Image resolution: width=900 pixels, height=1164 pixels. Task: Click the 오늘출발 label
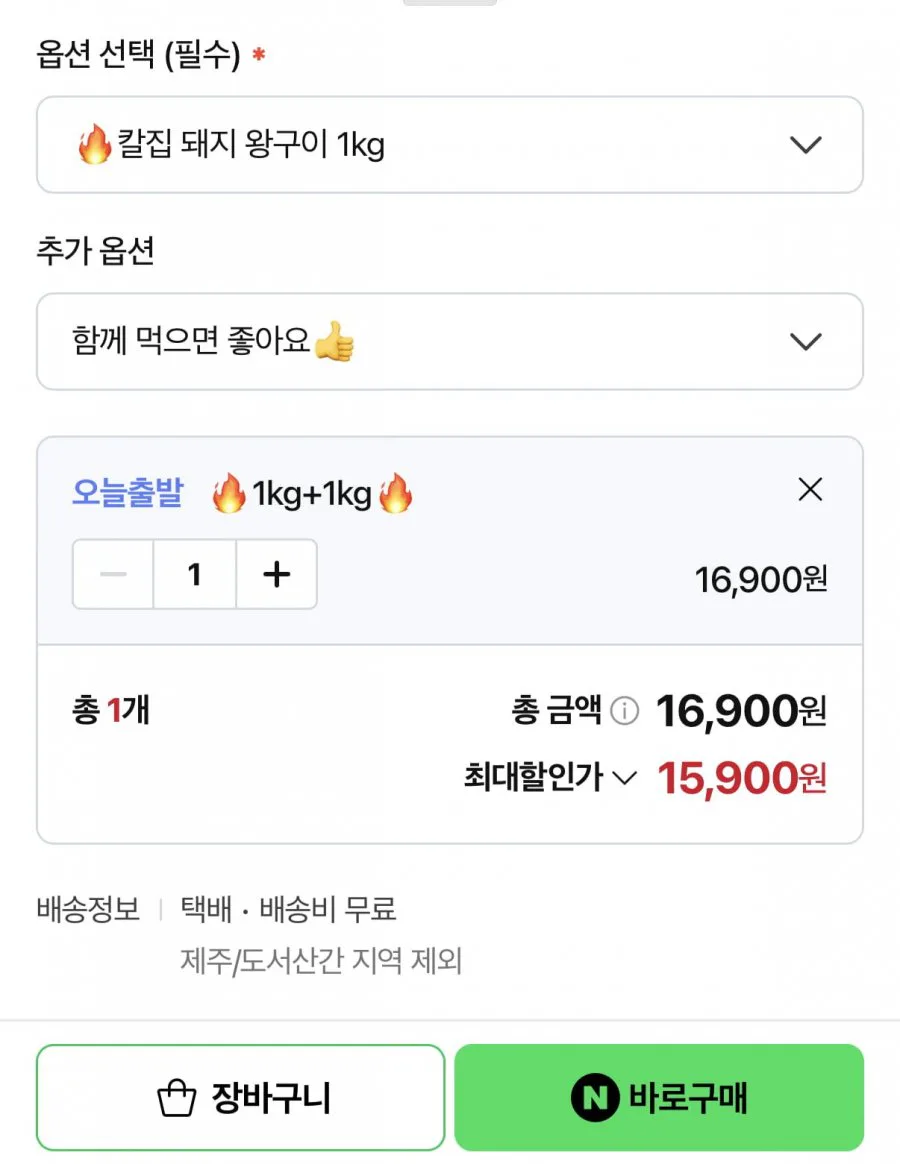(x=127, y=492)
